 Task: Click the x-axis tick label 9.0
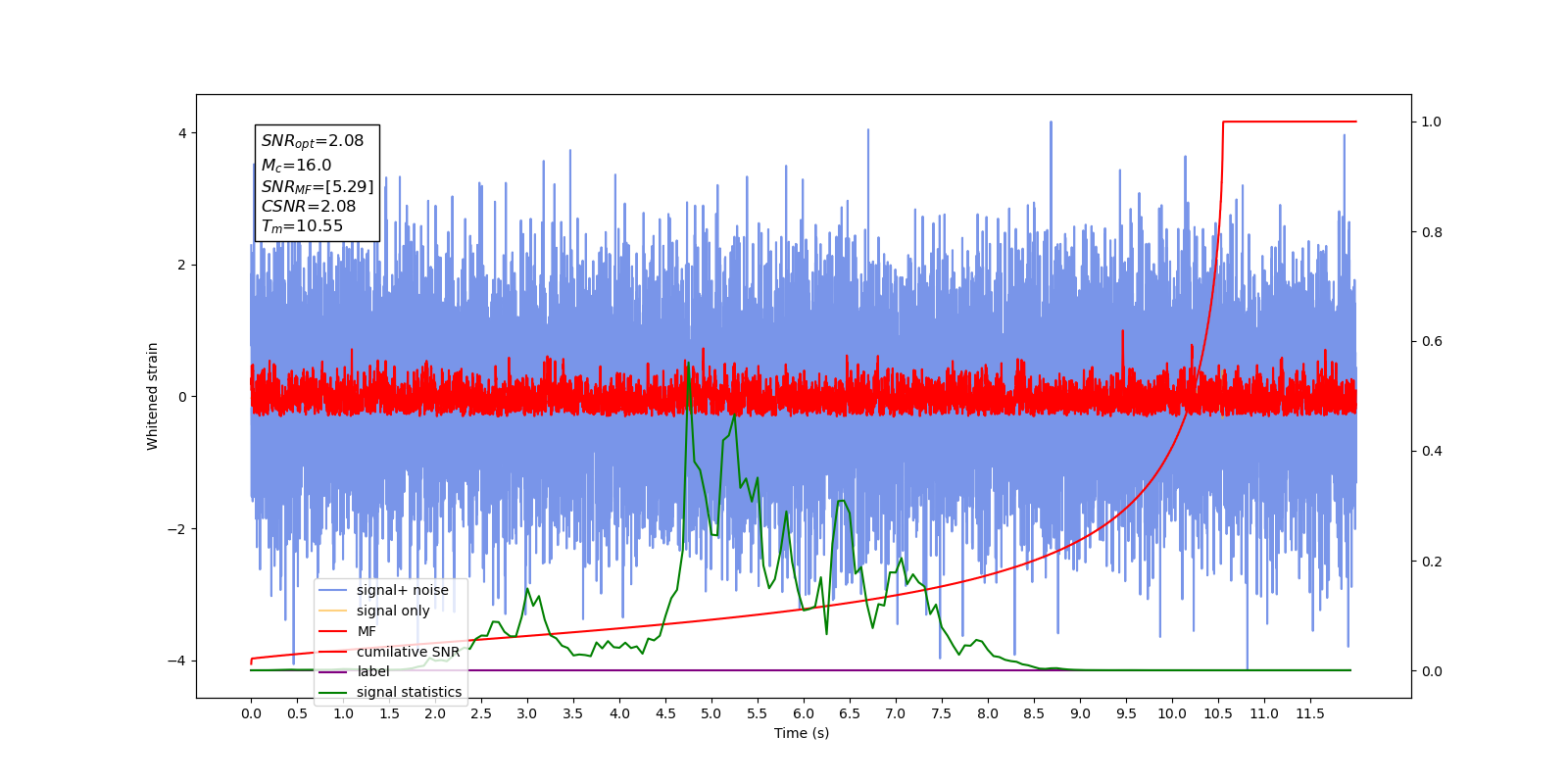(1080, 713)
